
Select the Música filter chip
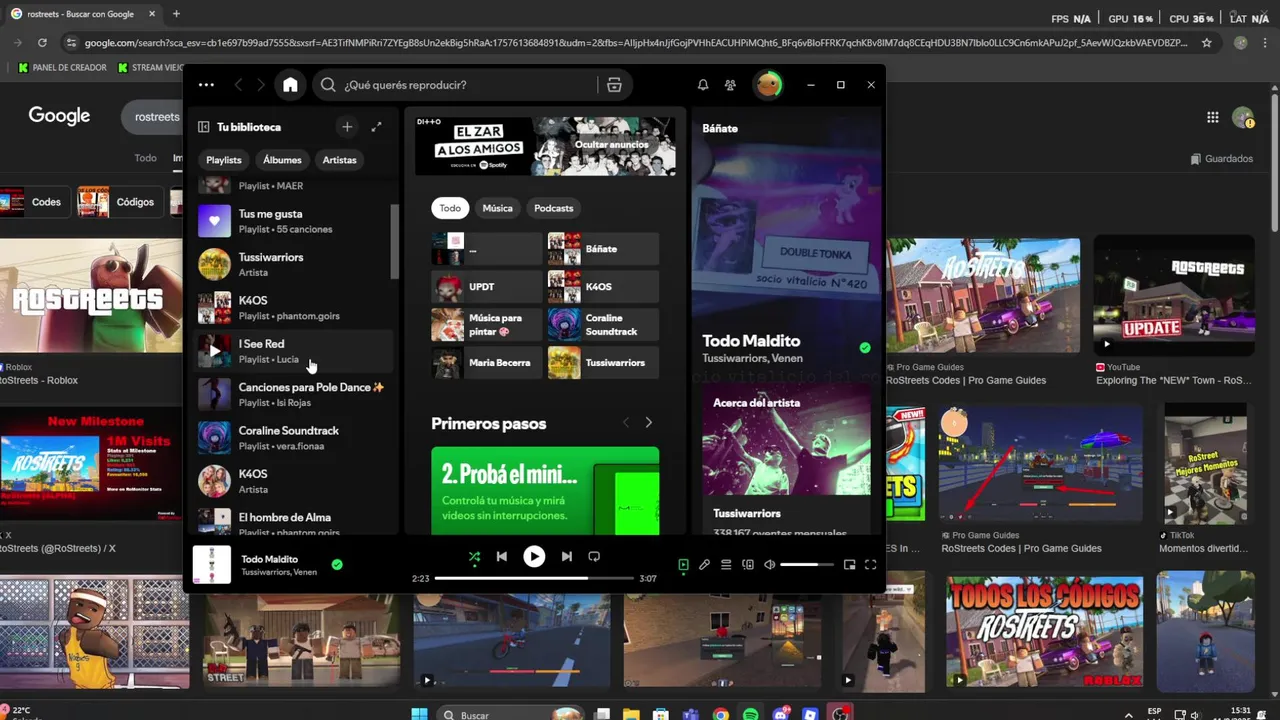(x=497, y=208)
